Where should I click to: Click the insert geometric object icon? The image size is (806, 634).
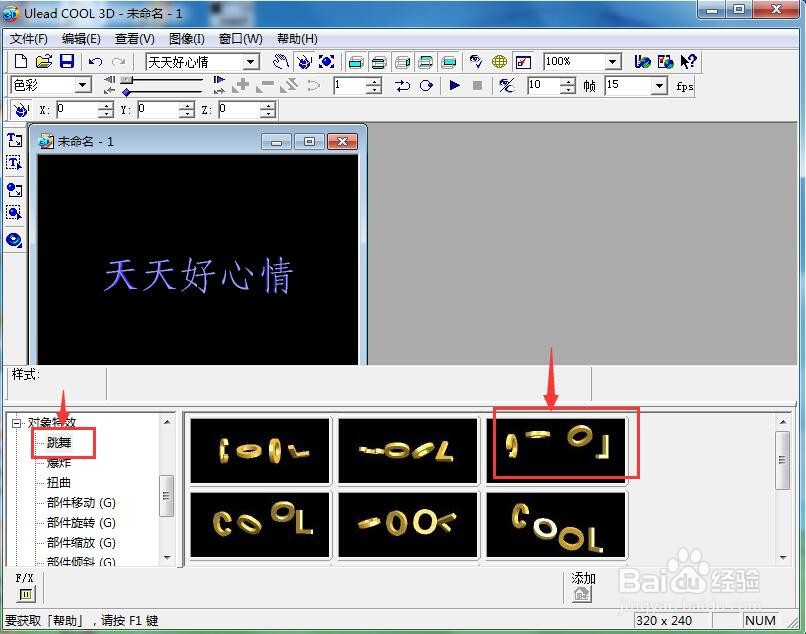(x=14, y=240)
